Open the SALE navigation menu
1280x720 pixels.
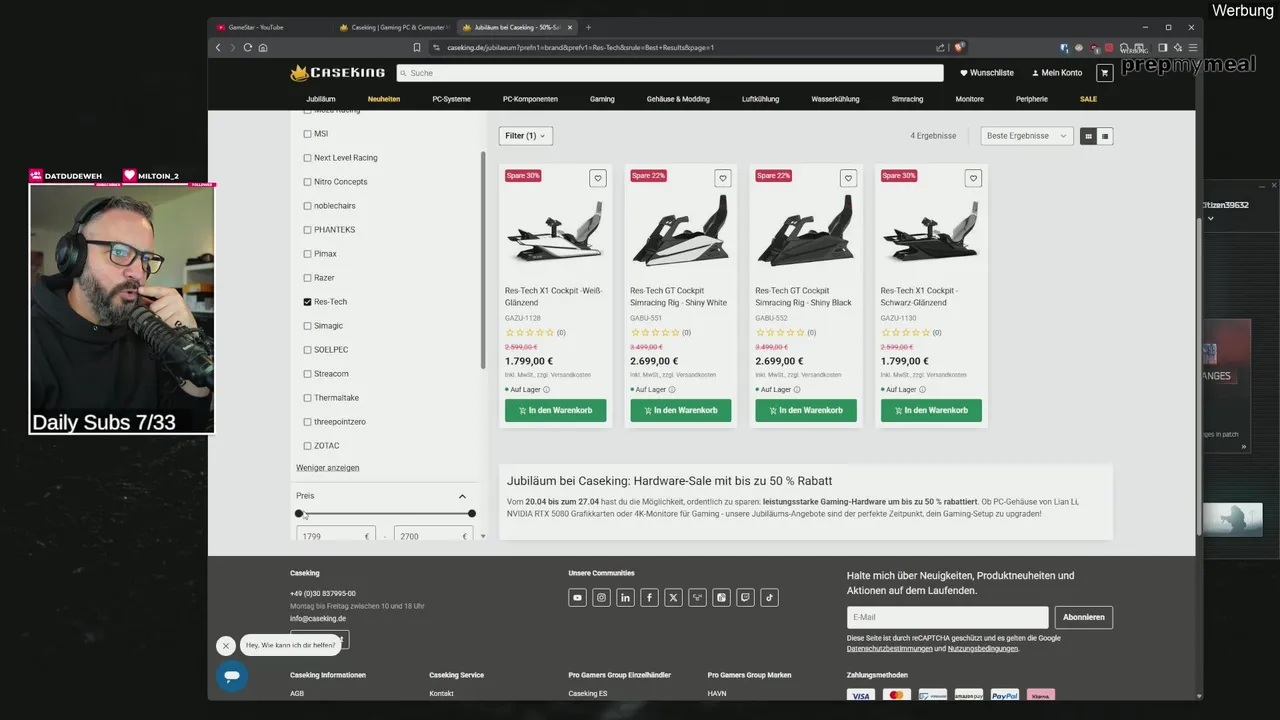point(1088,99)
